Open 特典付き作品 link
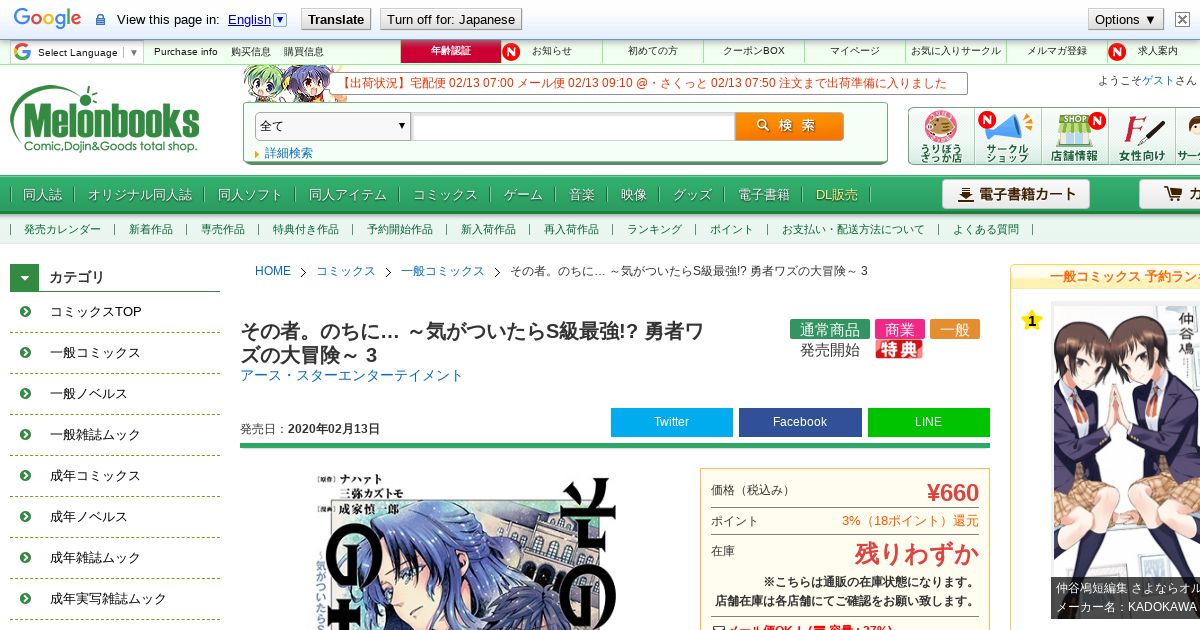The height and width of the screenshot is (630, 1200). pyautogui.click(x=306, y=229)
